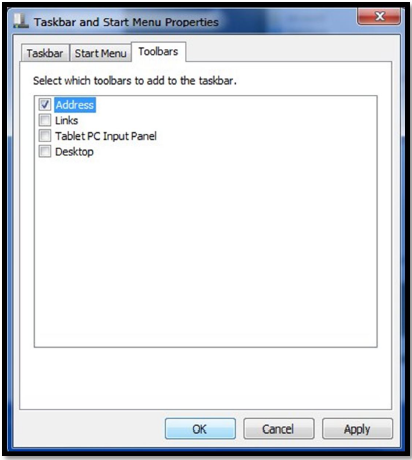
Task: Select the Toolbars tab
Action: click(158, 52)
